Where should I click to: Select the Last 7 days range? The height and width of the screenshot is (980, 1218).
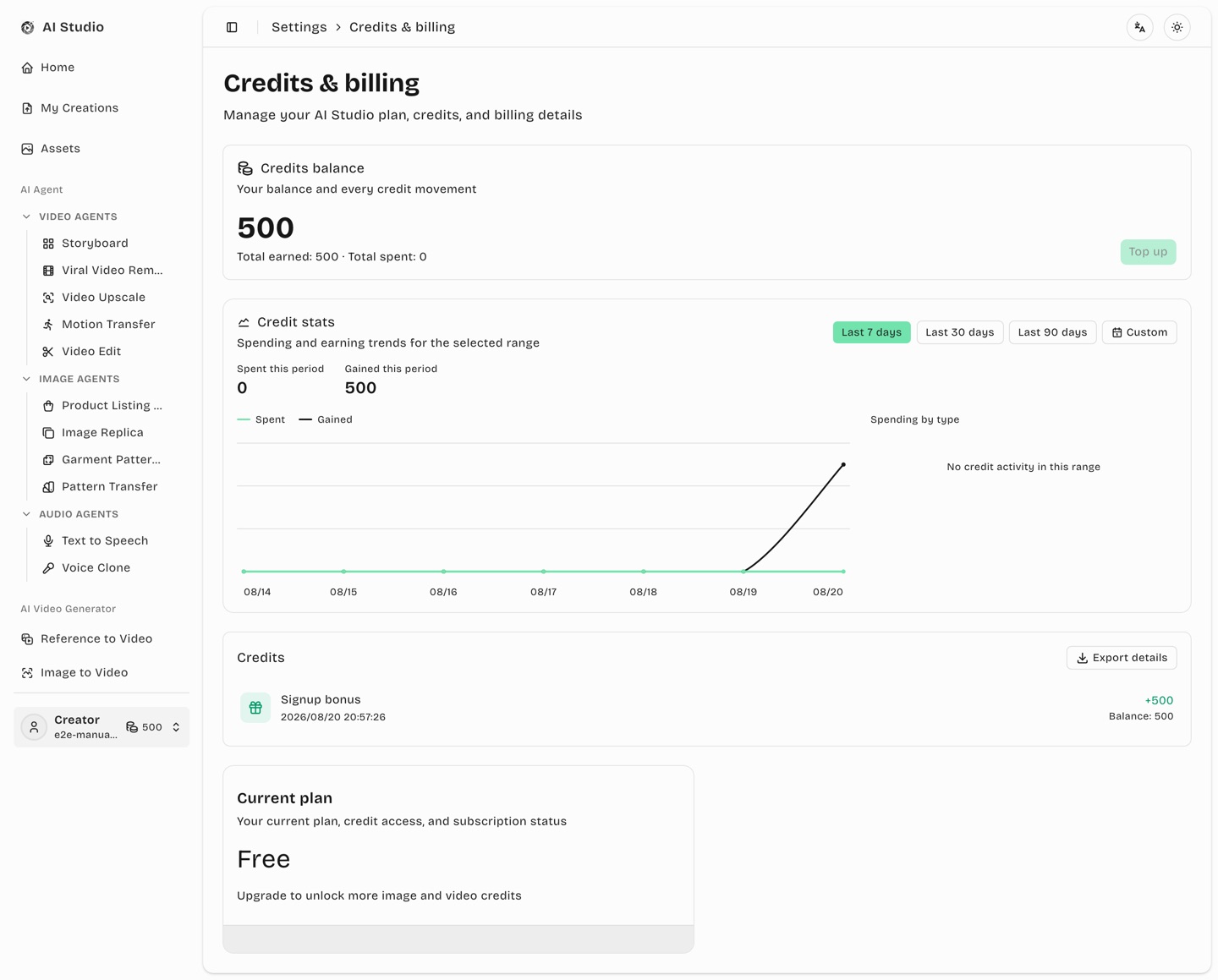click(871, 332)
